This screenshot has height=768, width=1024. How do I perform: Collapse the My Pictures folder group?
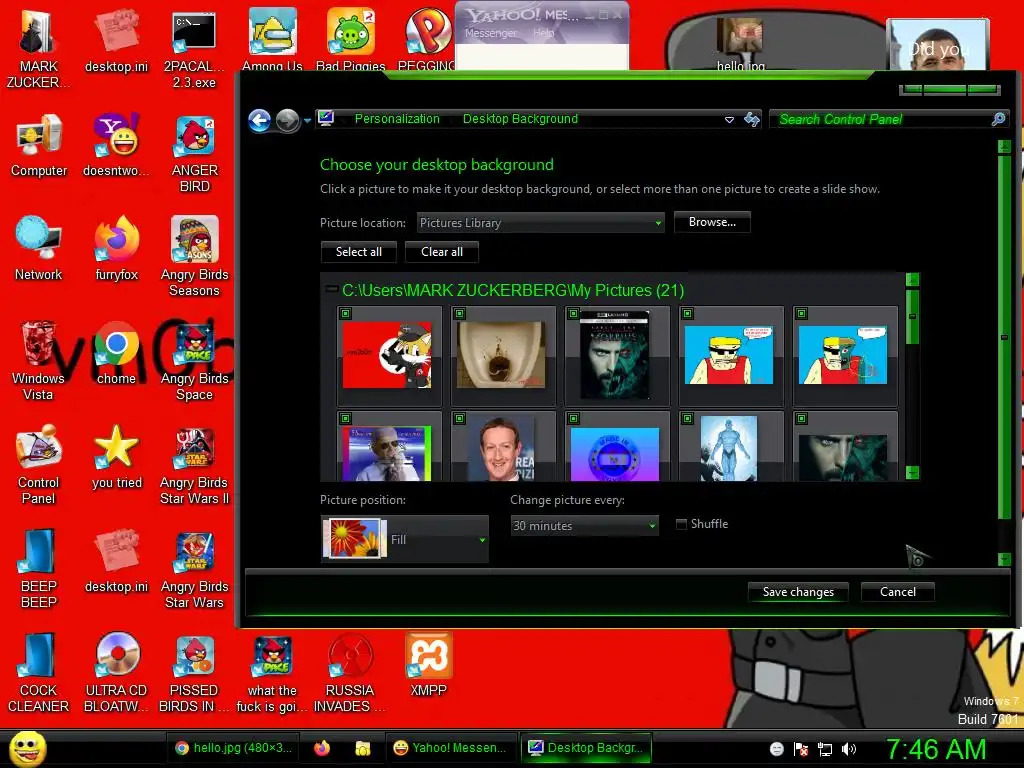331,289
